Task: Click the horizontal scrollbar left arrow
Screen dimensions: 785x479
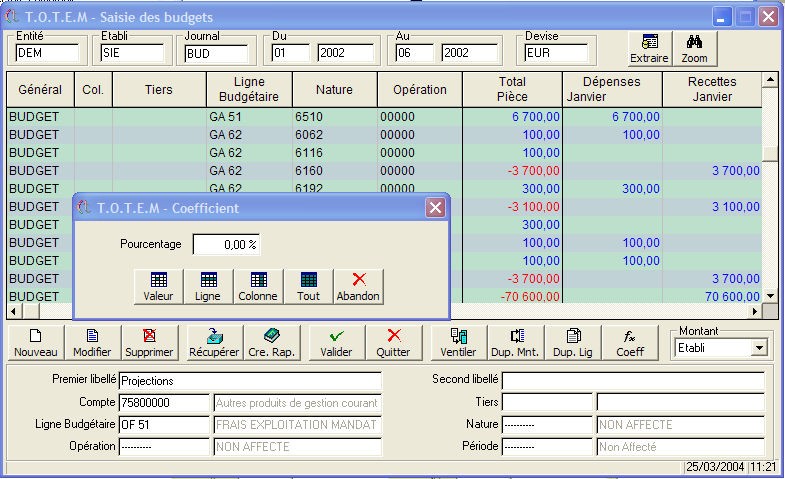Action: (14, 311)
